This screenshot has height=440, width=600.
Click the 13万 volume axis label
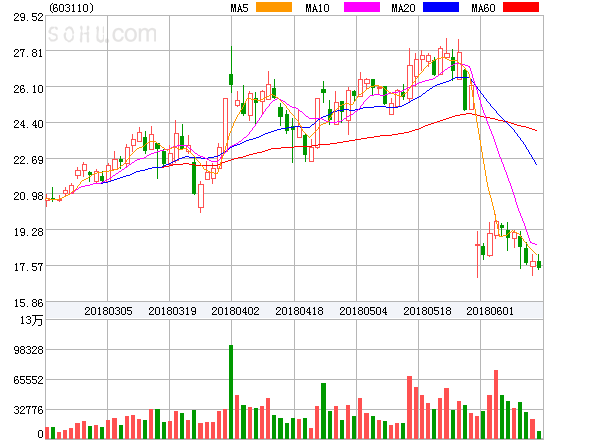[32, 320]
